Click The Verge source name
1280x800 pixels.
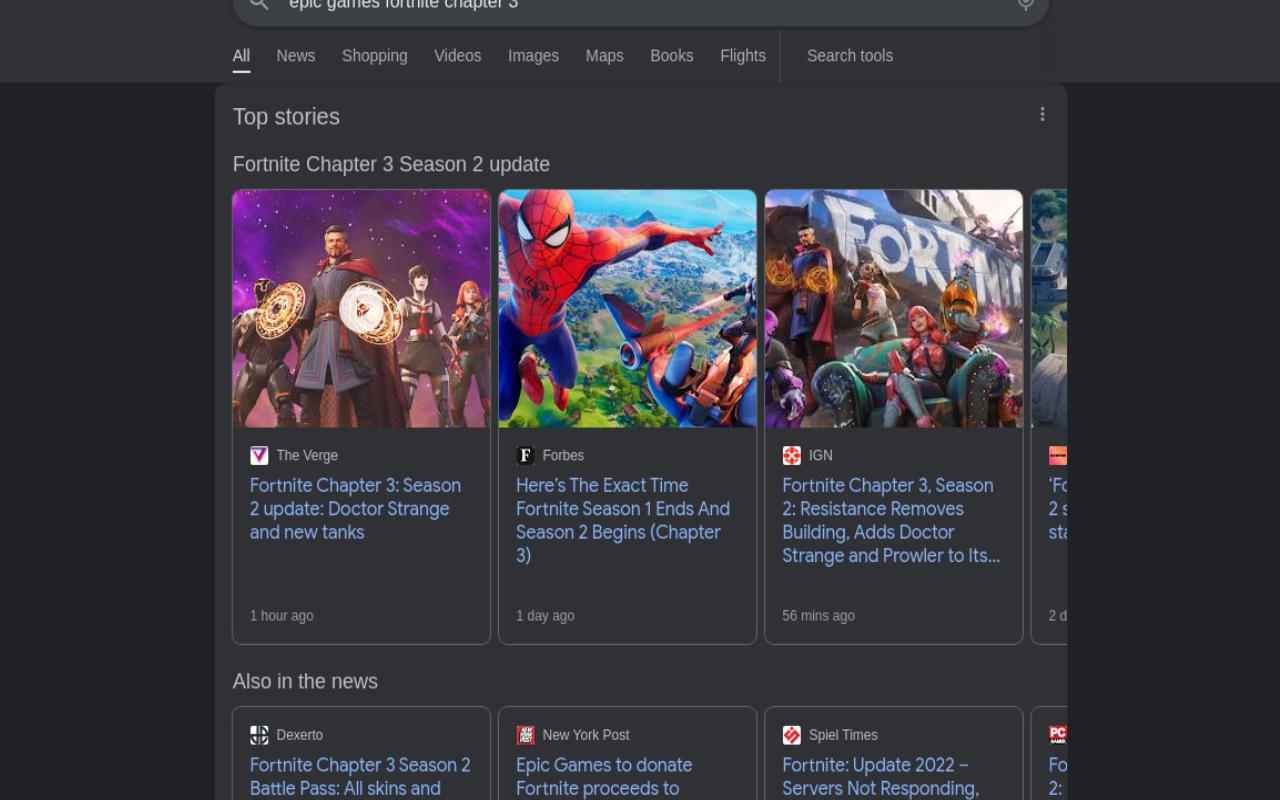(x=307, y=455)
